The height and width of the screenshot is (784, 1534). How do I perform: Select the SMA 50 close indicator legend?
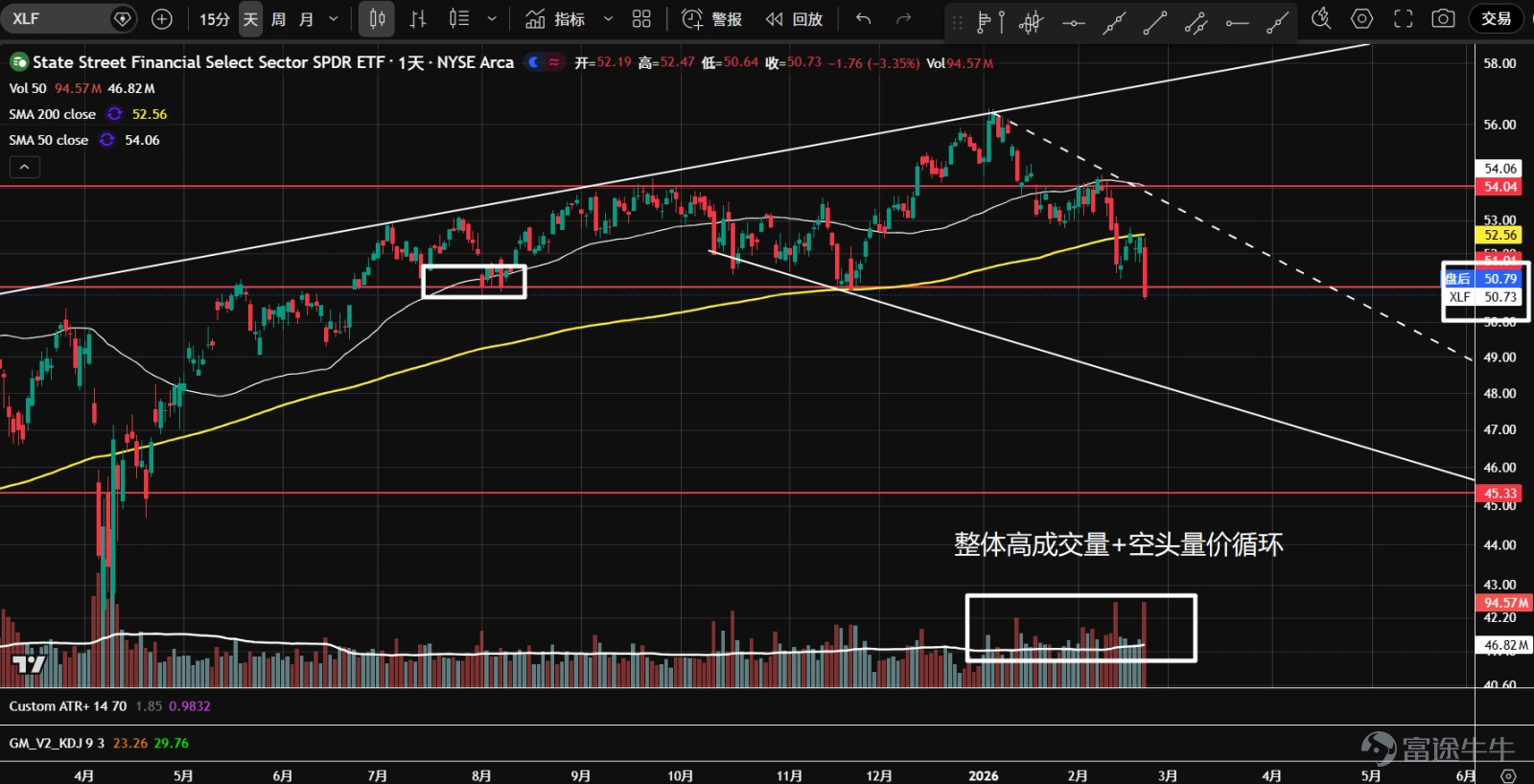point(49,140)
